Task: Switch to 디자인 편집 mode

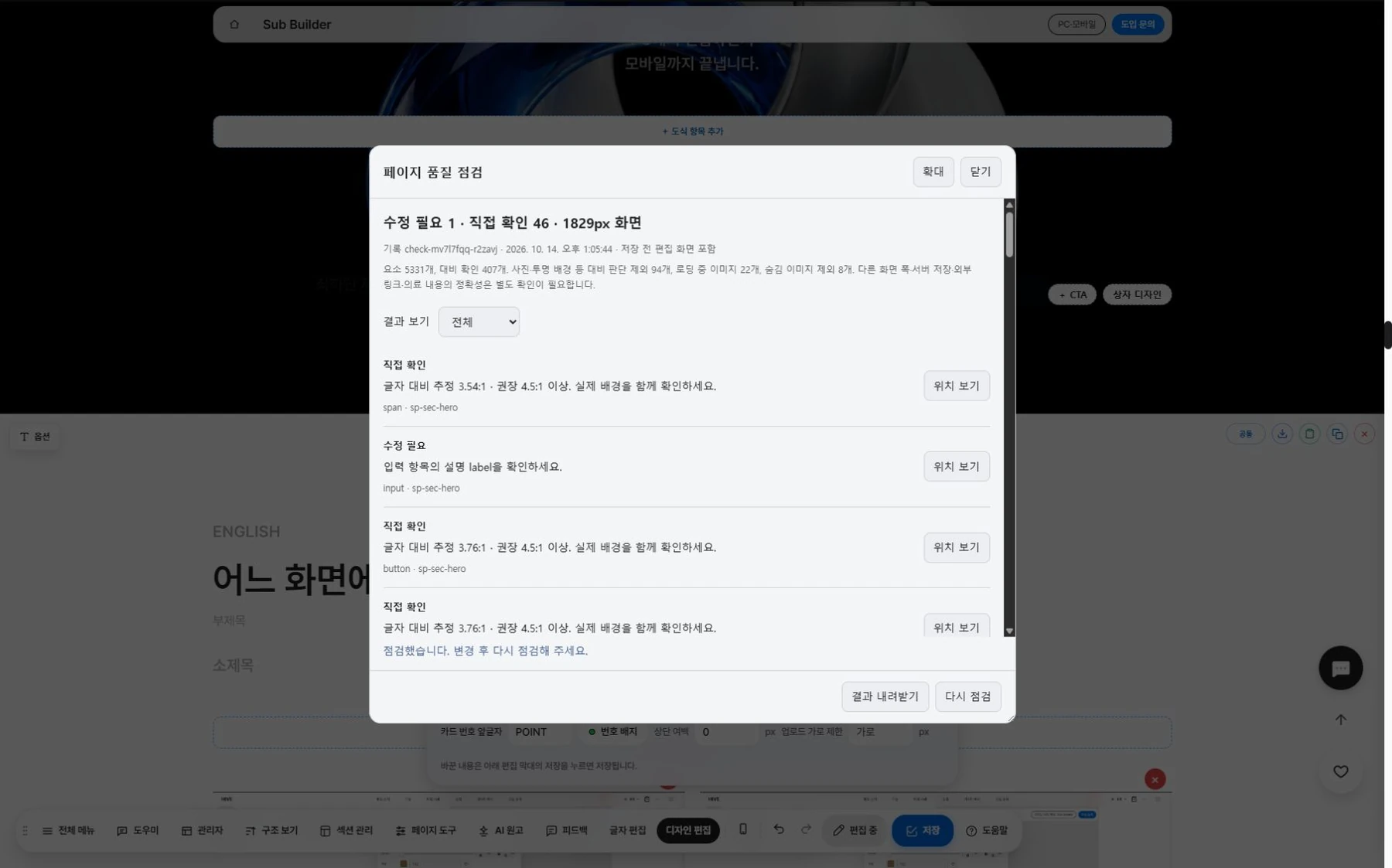Action: click(688, 830)
